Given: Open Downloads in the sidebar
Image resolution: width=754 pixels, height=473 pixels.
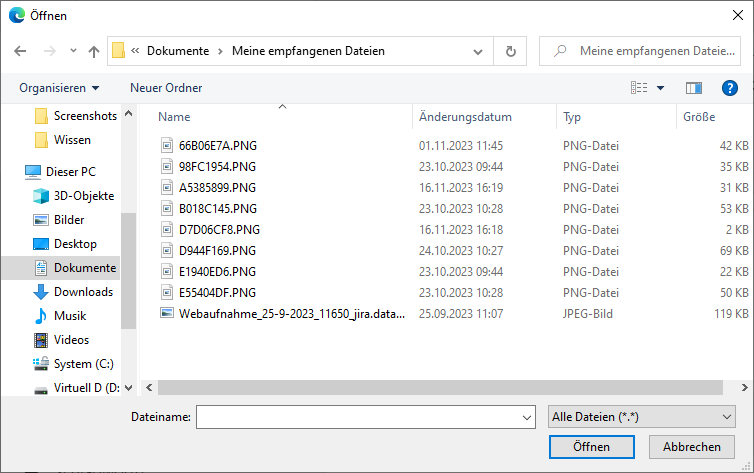Looking at the screenshot, I should (x=73, y=292).
